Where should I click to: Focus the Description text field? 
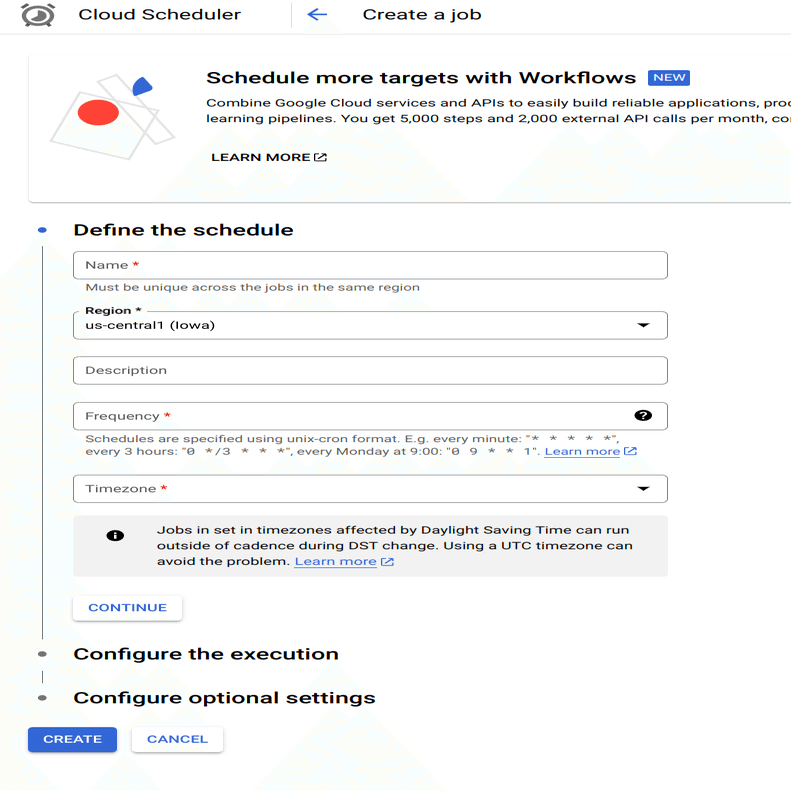point(370,370)
